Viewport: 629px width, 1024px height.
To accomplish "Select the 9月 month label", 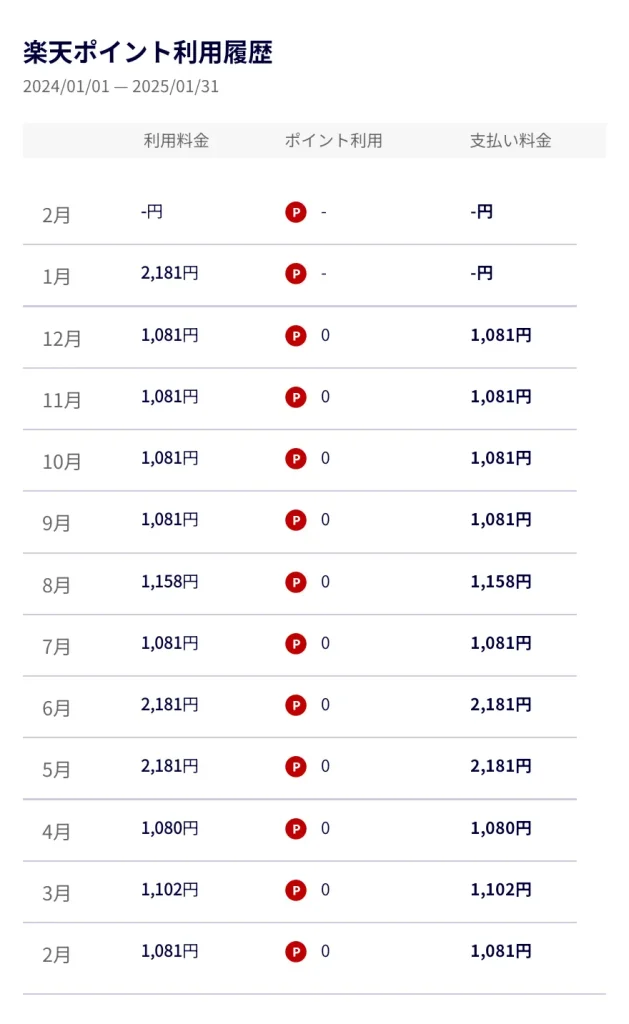I will click(57, 523).
